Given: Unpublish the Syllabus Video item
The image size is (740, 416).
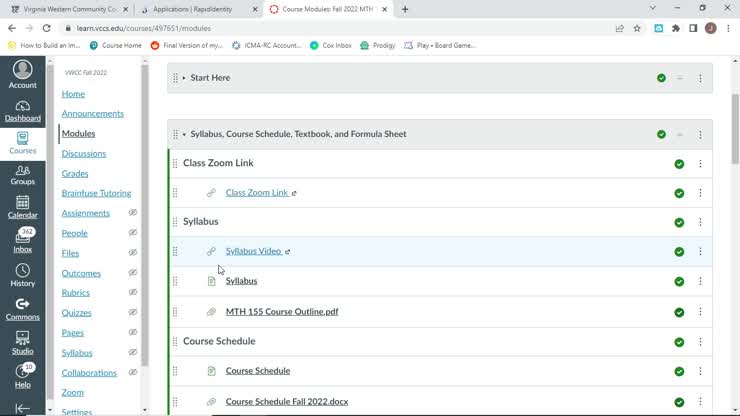Looking at the screenshot, I should click(x=679, y=252).
